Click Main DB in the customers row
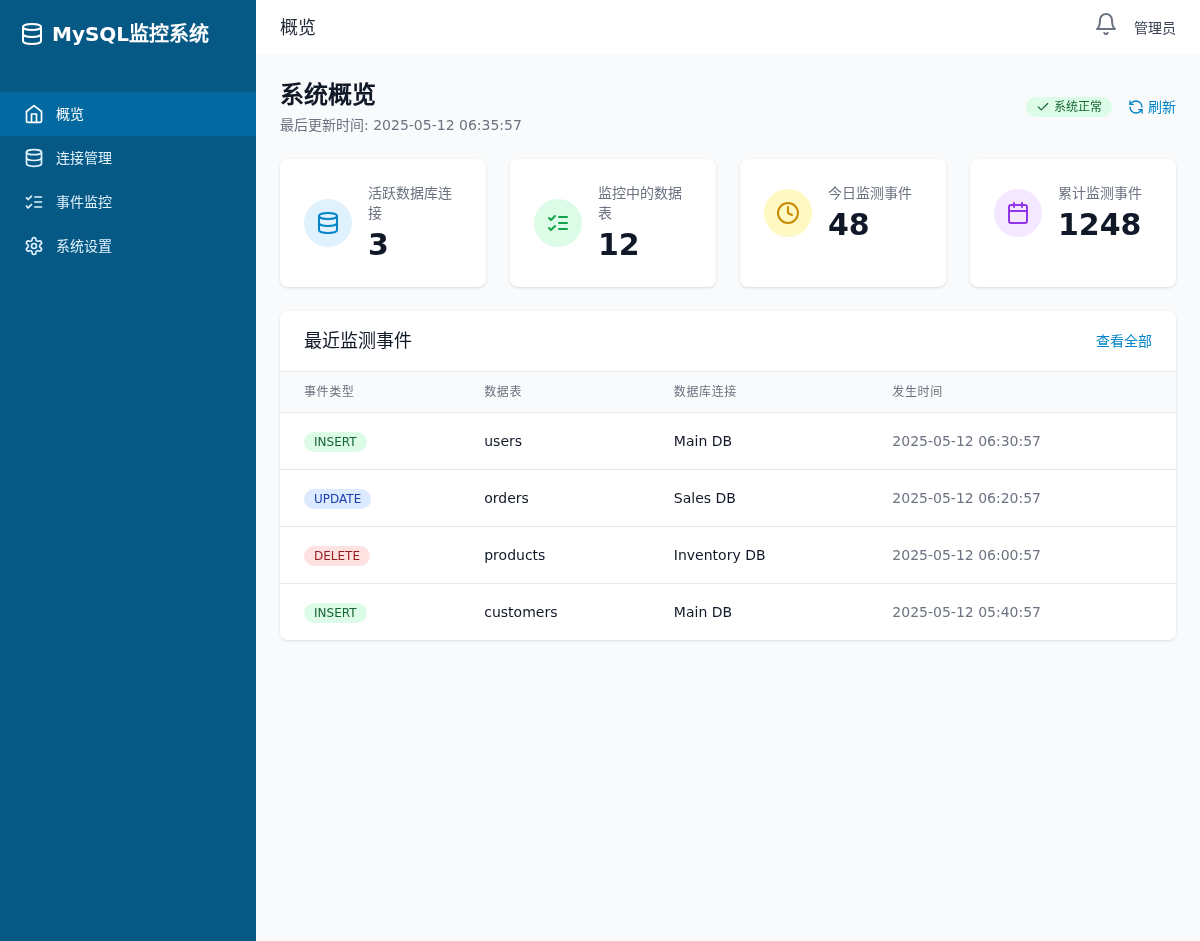This screenshot has width=1200, height=941. [703, 612]
